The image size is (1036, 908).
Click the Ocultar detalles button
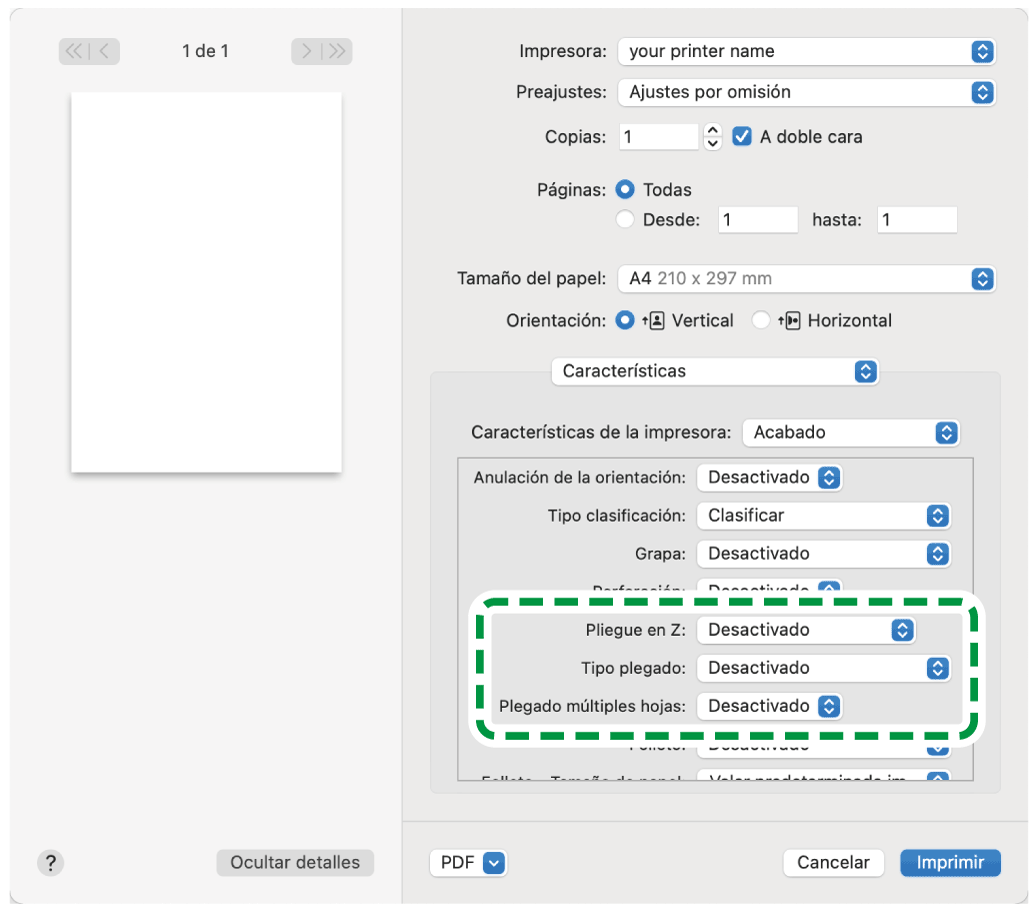(295, 863)
